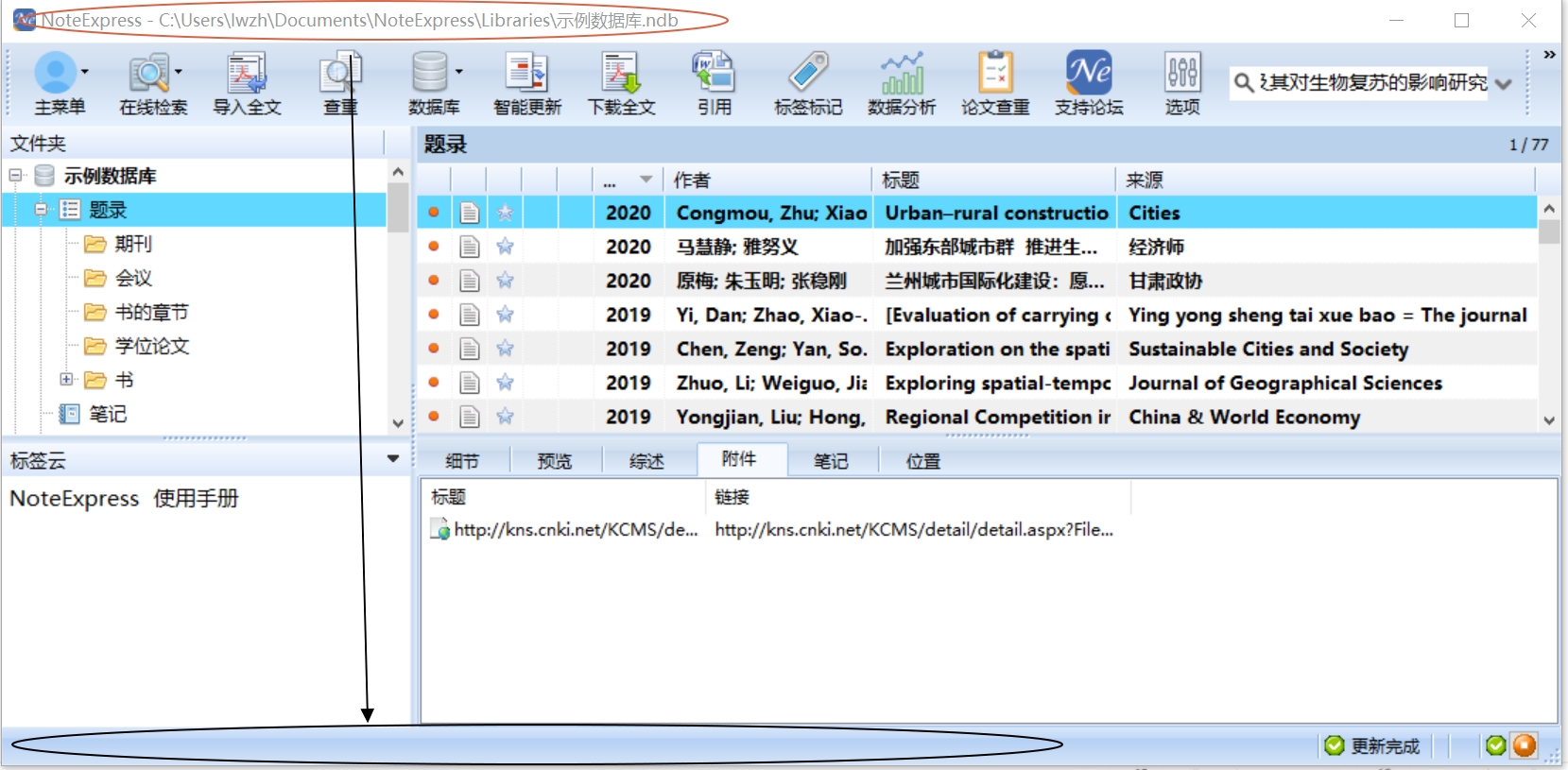Toggle the star for the Chen, Zeng record
This screenshot has height=770, width=1568.
click(x=506, y=349)
